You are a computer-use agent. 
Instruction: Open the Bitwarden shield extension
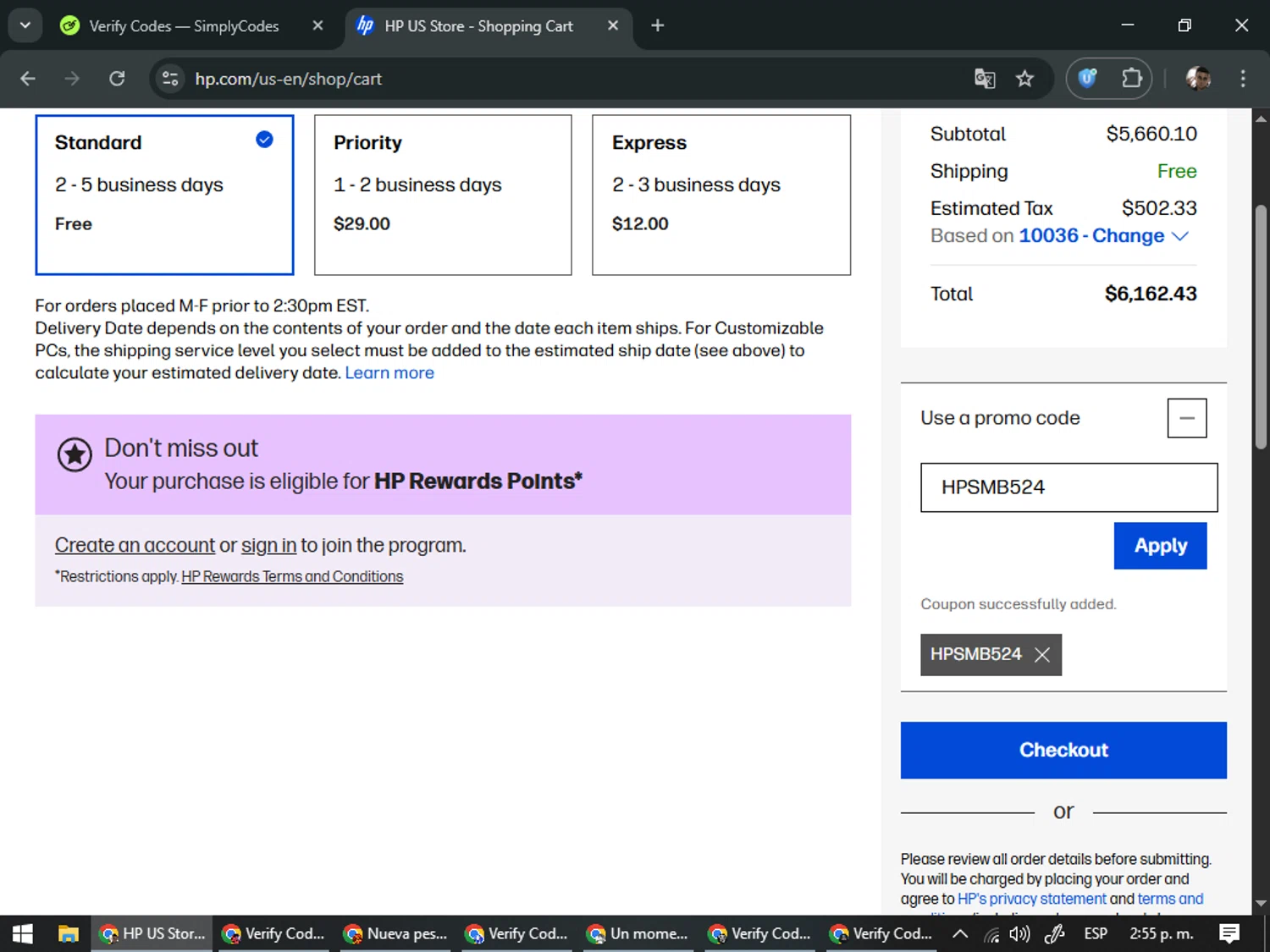pos(1088,79)
